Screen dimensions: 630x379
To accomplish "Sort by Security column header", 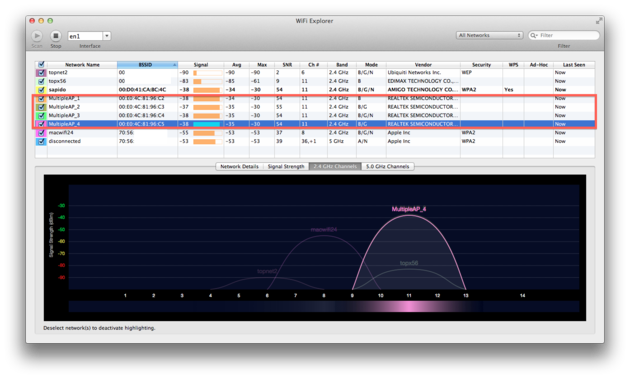I will (x=481, y=65).
